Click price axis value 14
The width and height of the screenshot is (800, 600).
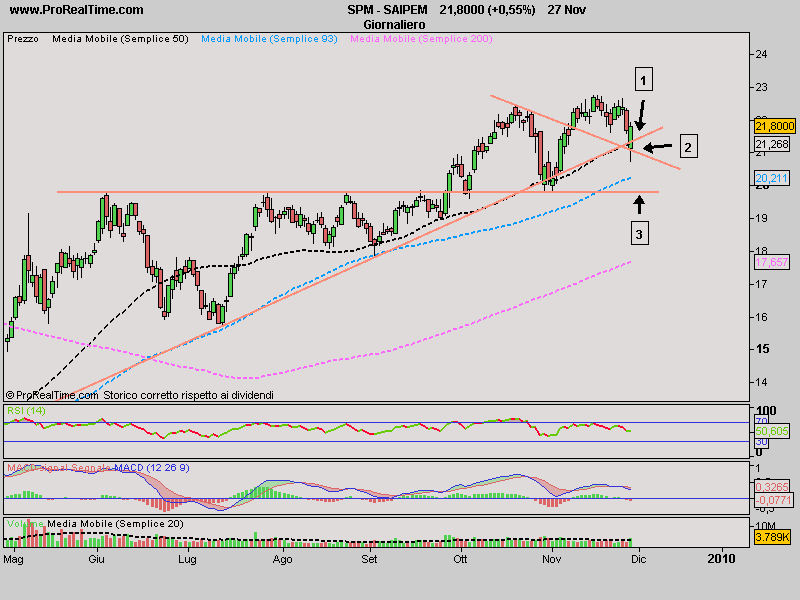[x=761, y=382]
